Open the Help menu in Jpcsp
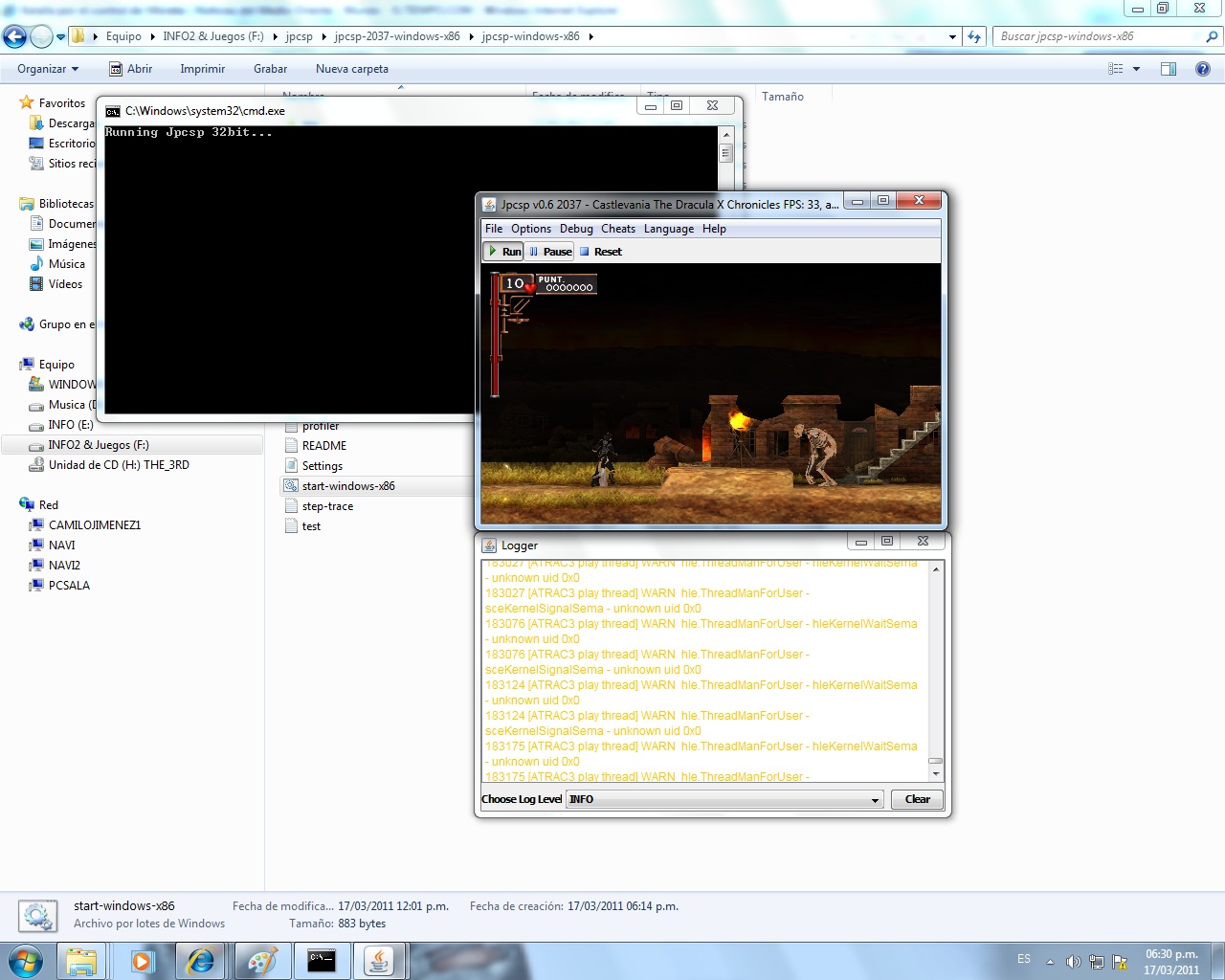Viewport: 1225px width, 980px height. [x=714, y=229]
